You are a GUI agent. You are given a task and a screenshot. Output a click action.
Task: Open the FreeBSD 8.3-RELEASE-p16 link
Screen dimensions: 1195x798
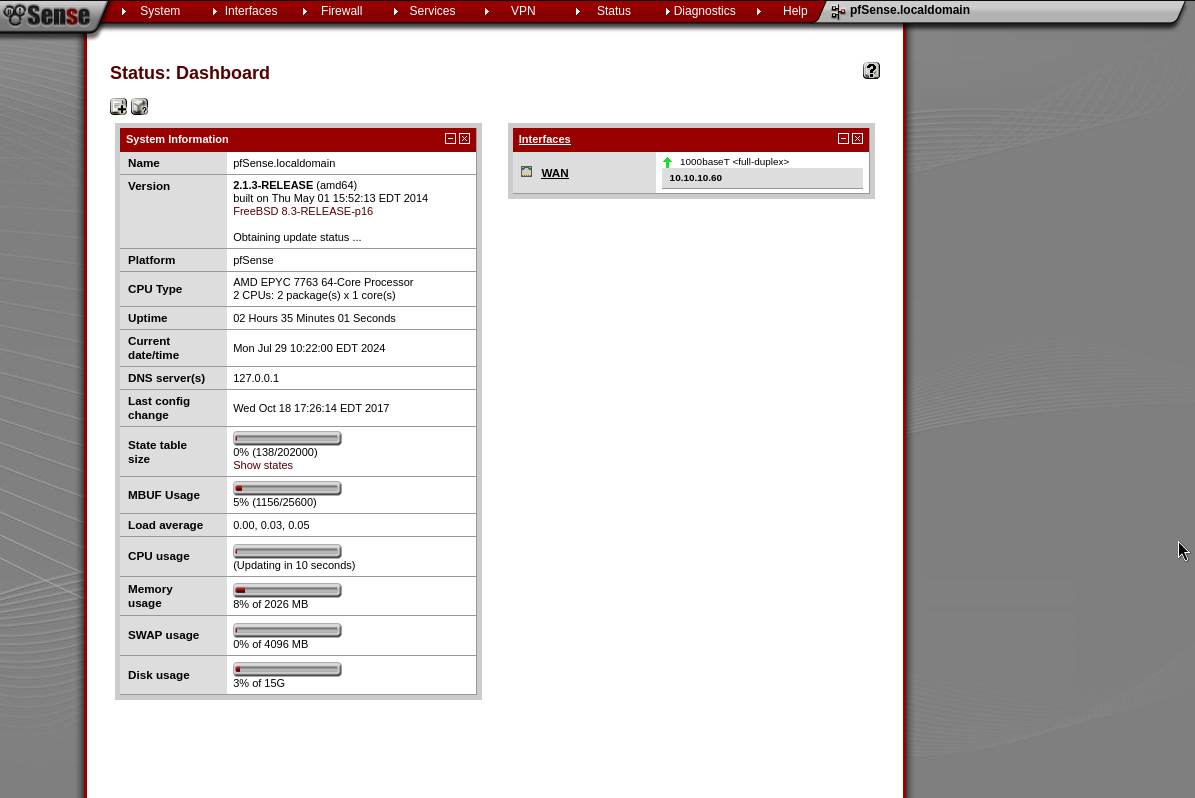(x=303, y=211)
